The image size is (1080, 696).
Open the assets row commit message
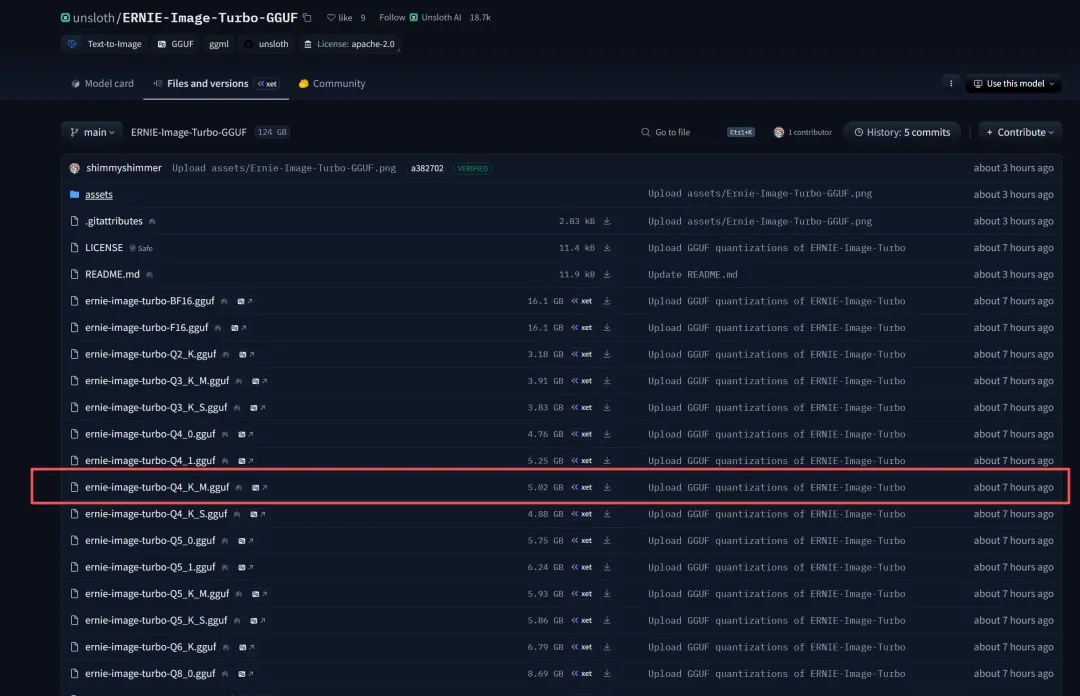pyautogui.click(x=760, y=194)
